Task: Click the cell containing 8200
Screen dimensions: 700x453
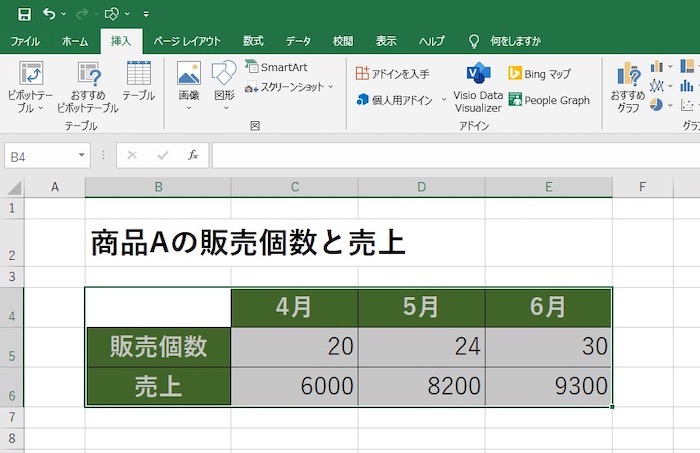Action: point(421,387)
